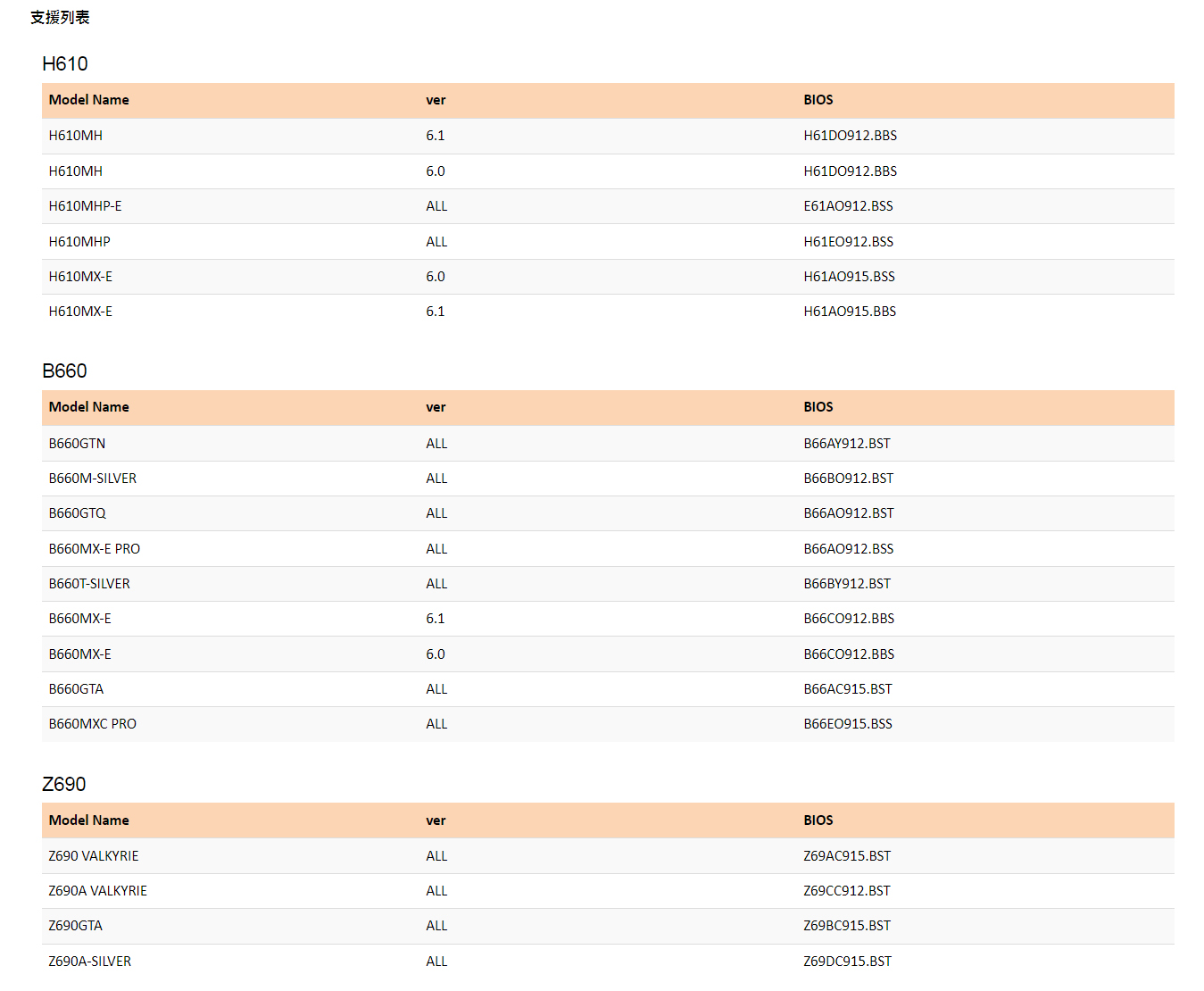Click the H61EO912.BSS BIOS entry
This screenshot has width=1204, height=991.
(848, 242)
